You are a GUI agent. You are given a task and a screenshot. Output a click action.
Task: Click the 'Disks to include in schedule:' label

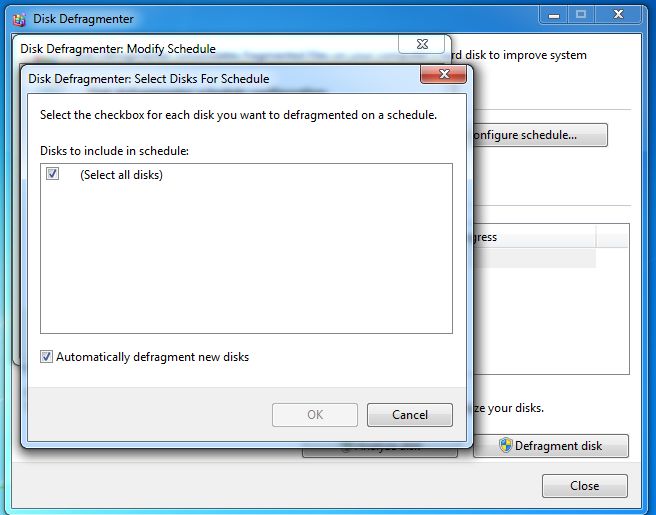pos(114,151)
